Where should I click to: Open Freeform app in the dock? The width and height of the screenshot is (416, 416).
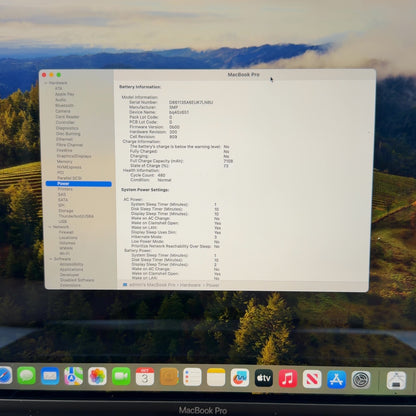[240, 378]
